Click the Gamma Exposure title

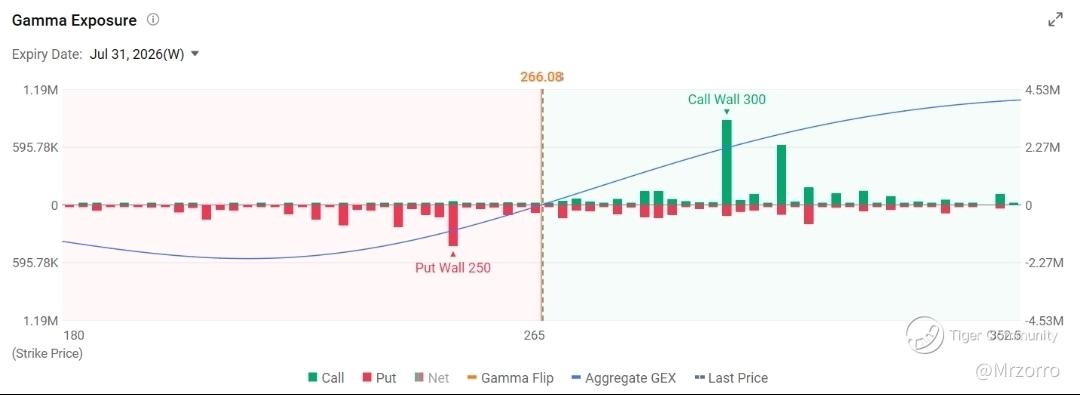[x=74, y=20]
